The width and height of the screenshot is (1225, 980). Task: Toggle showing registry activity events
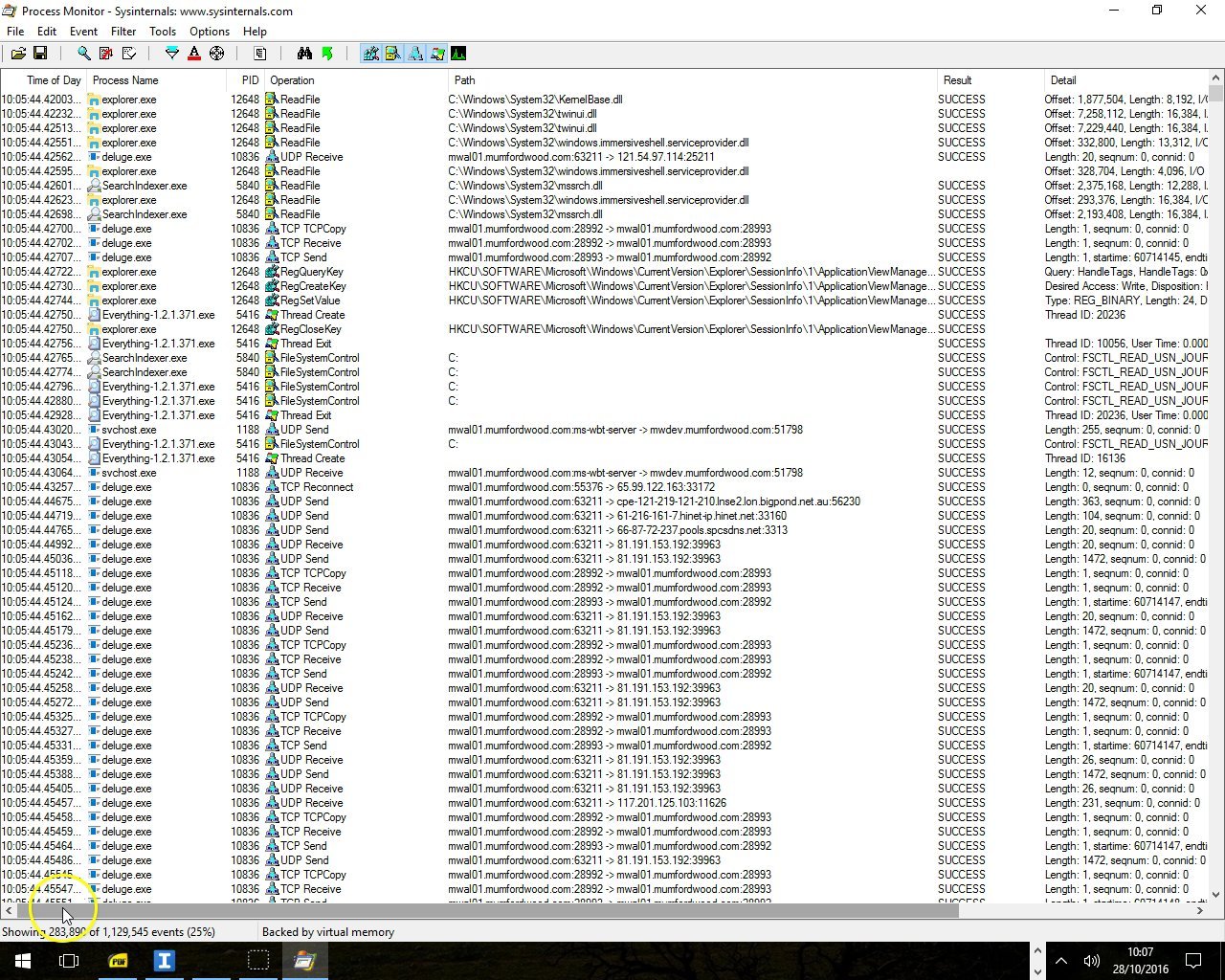370,53
